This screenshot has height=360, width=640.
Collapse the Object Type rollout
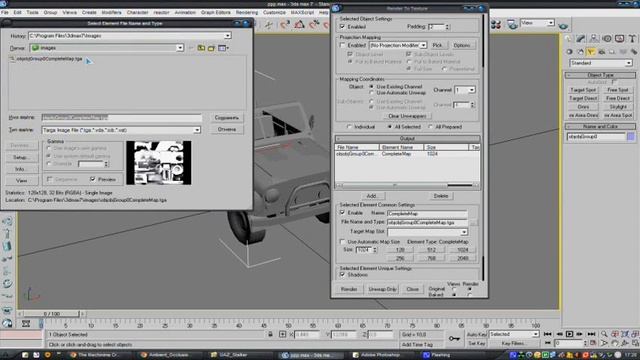pyautogui.click(x=600, y=75)
